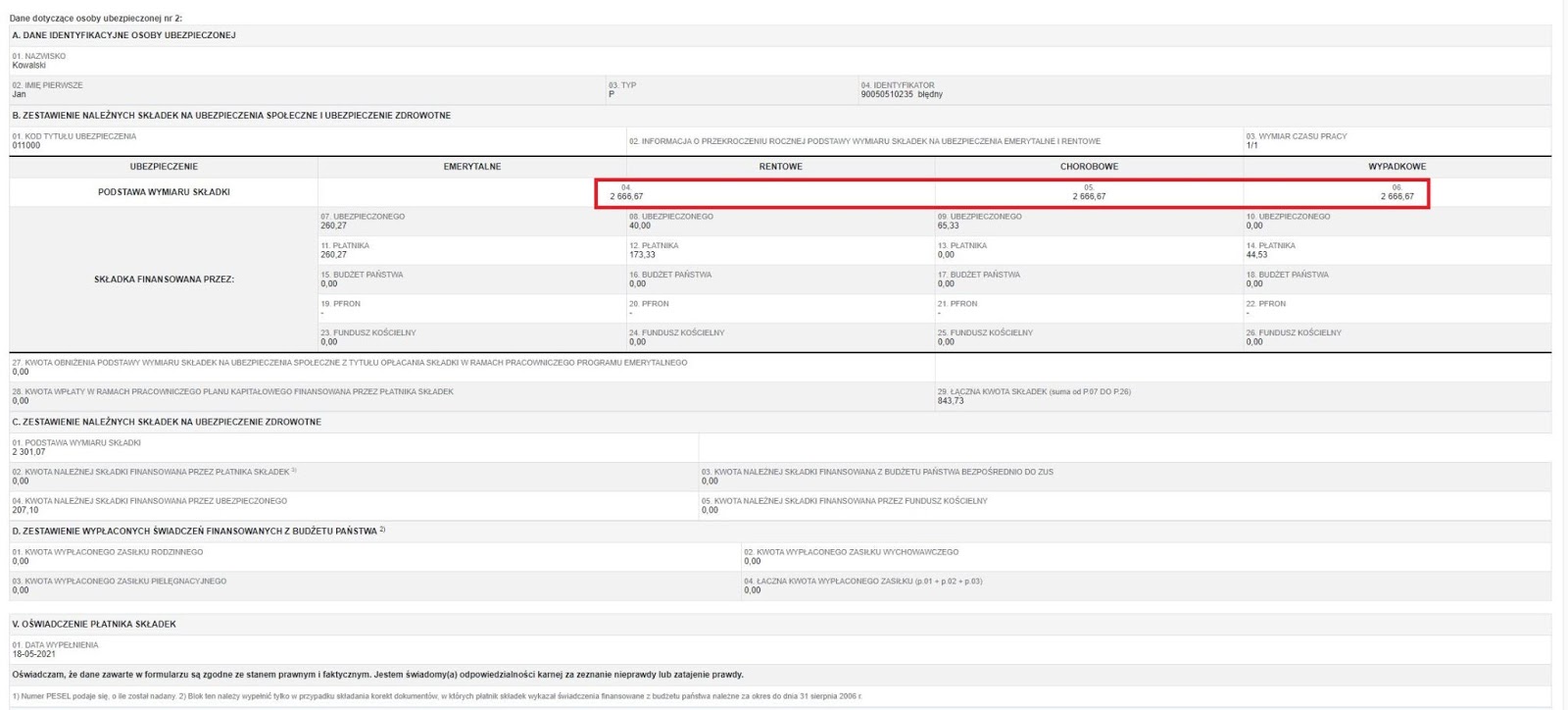Click field 12 Płatnika value 173,33

point(643,255)
